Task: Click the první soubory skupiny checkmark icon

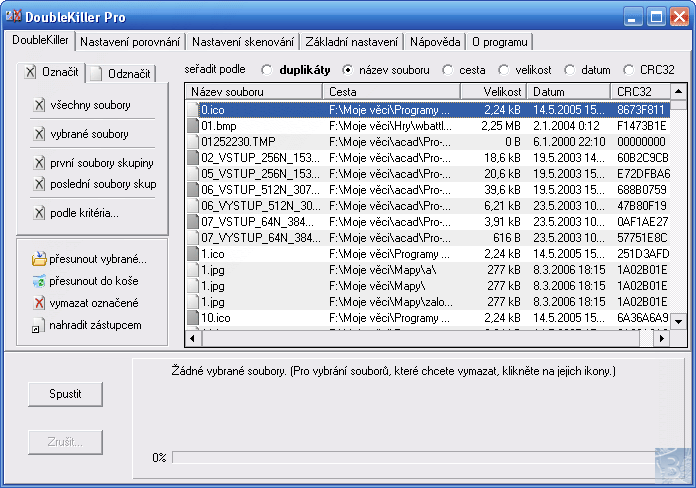Action: [39, 163]
